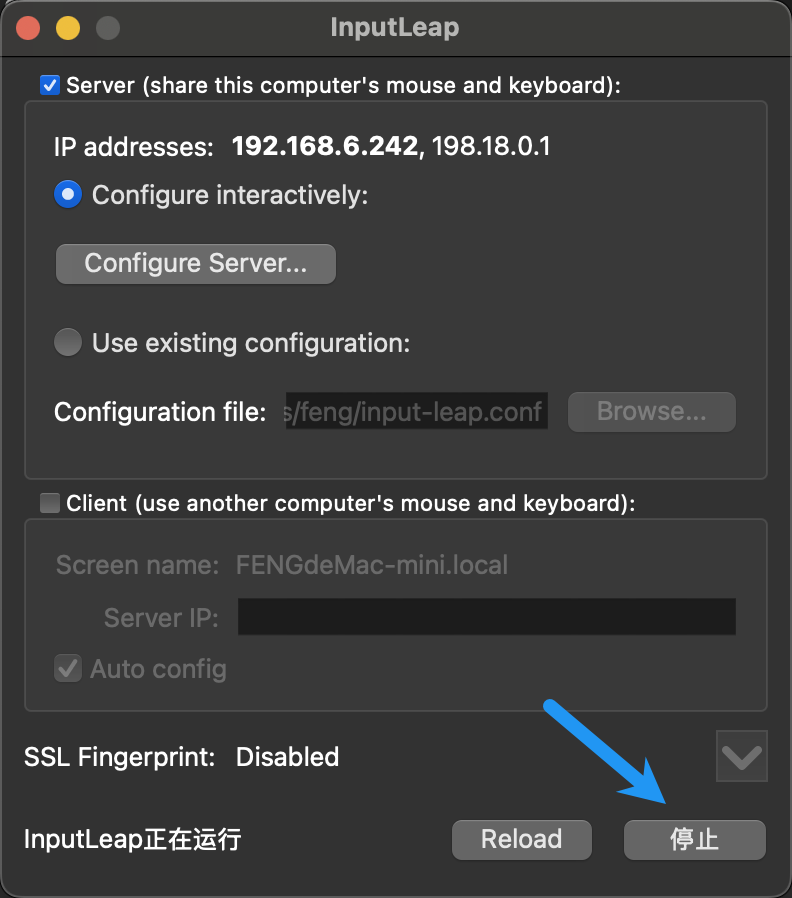The image size is (792, 898).
Task: Click the Configuration file path field
Action: 416,411
